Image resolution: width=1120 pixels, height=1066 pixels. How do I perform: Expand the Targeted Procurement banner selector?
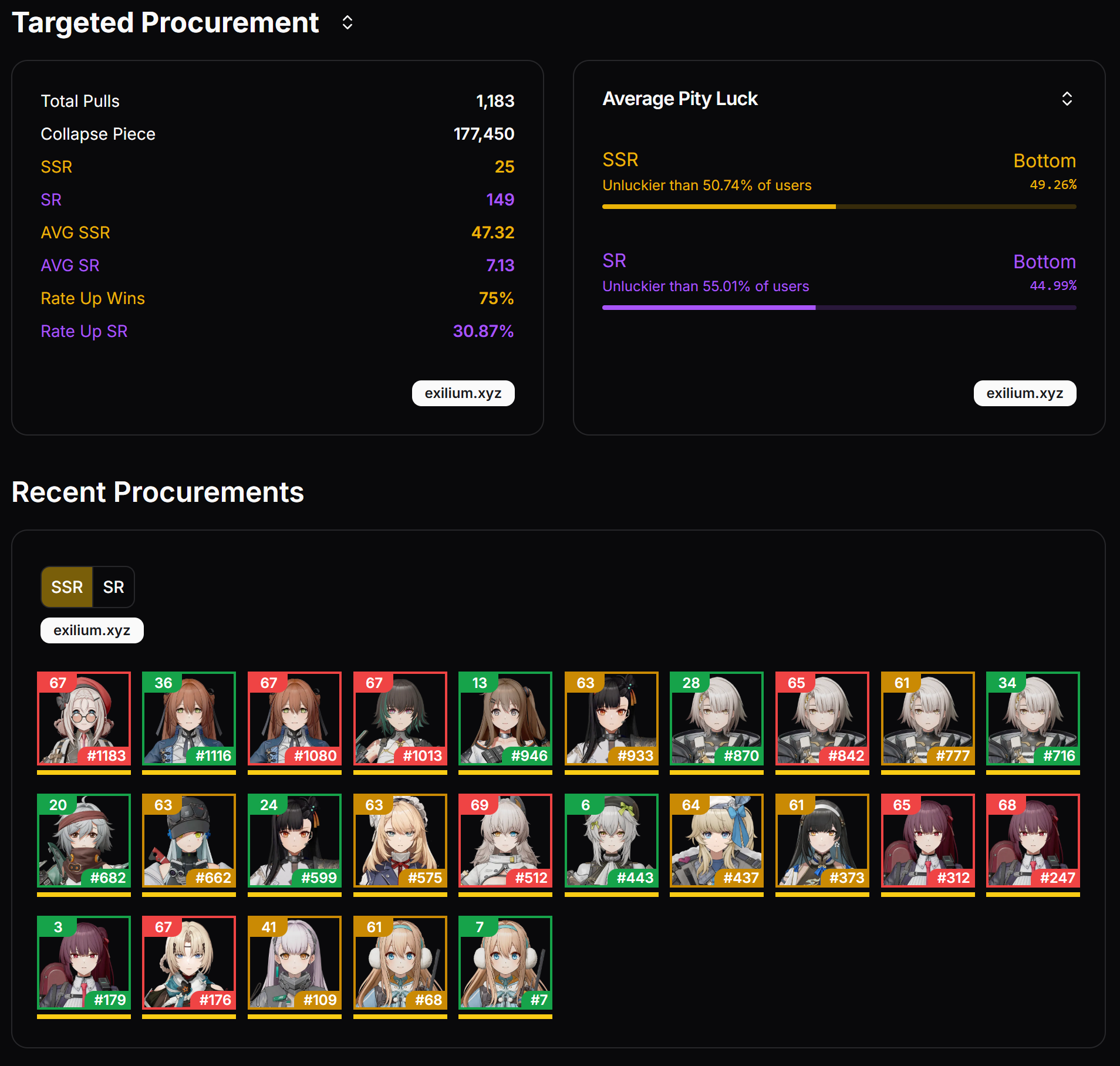click(348, 23)
